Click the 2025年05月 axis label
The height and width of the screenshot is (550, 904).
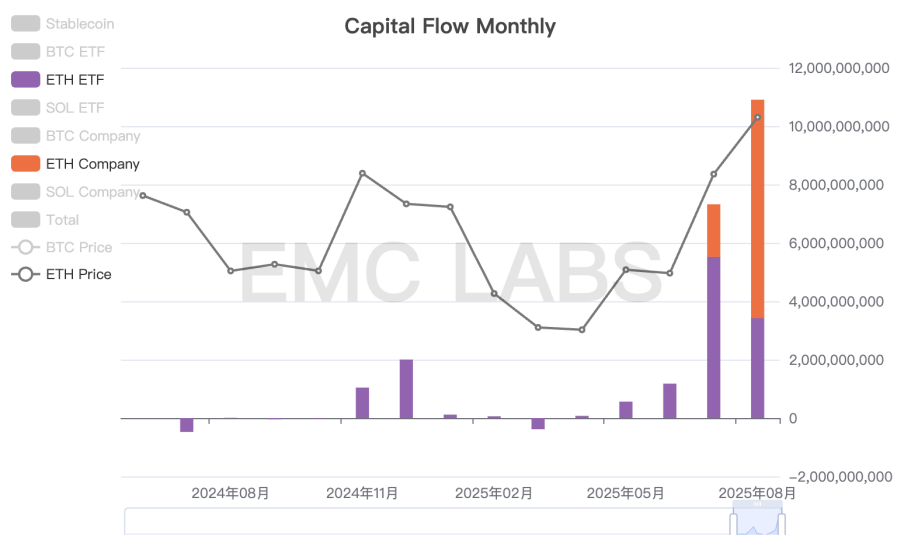click(625, 493)
